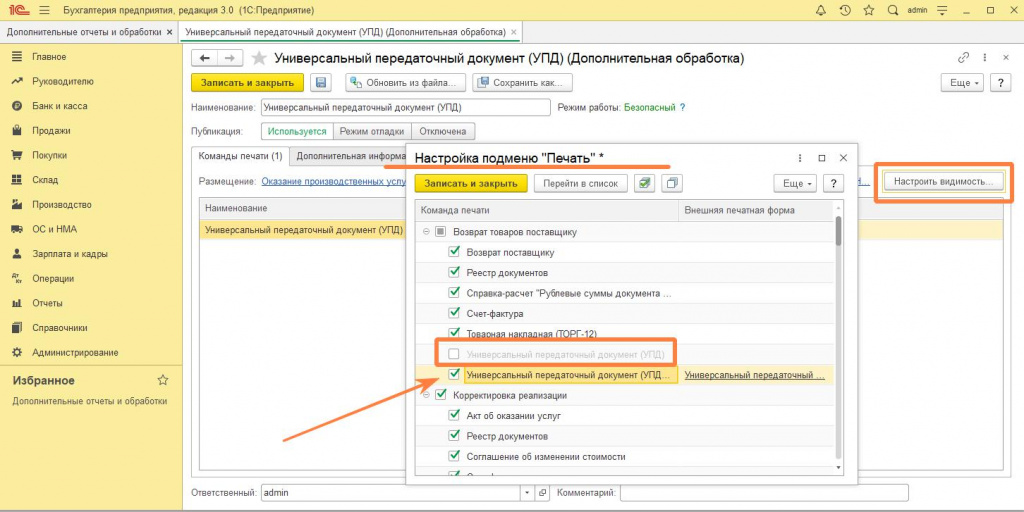Screen dimensions: 1024x512
Task: Copy link with the chain icon
Action: coord(964,58)
